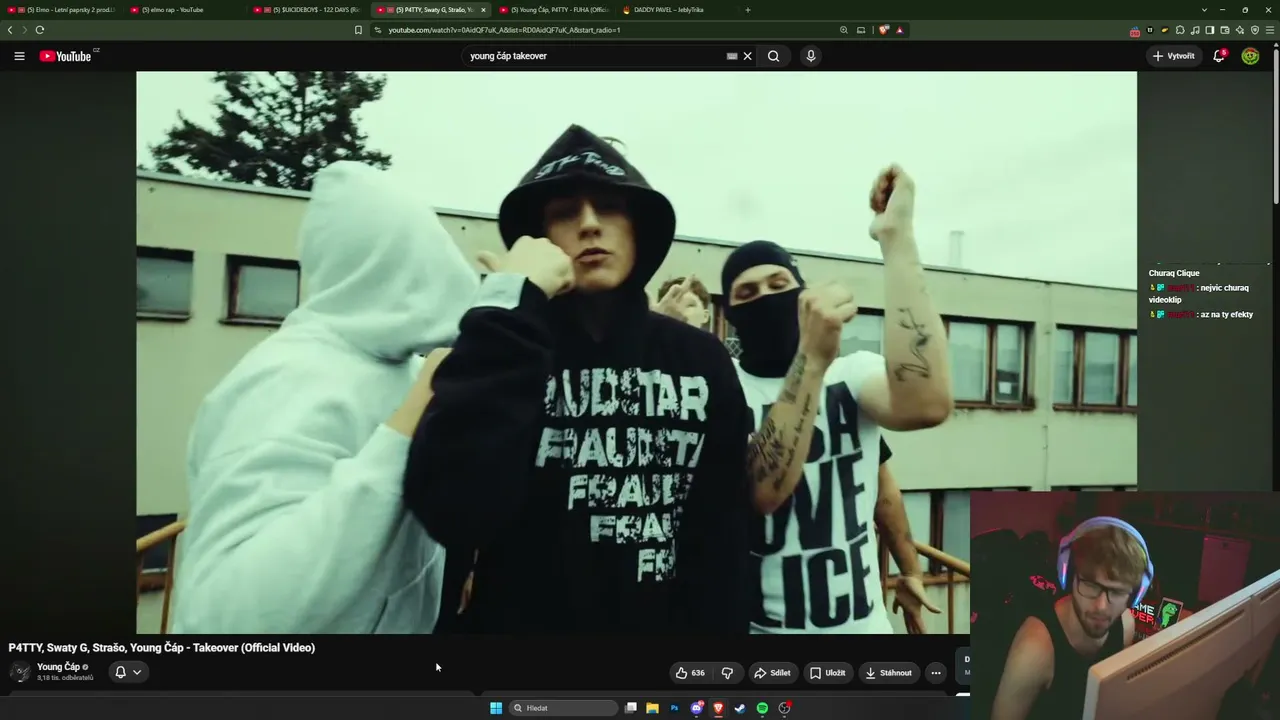Open Brave Leo AI sparkle icon

(1240, 30)
